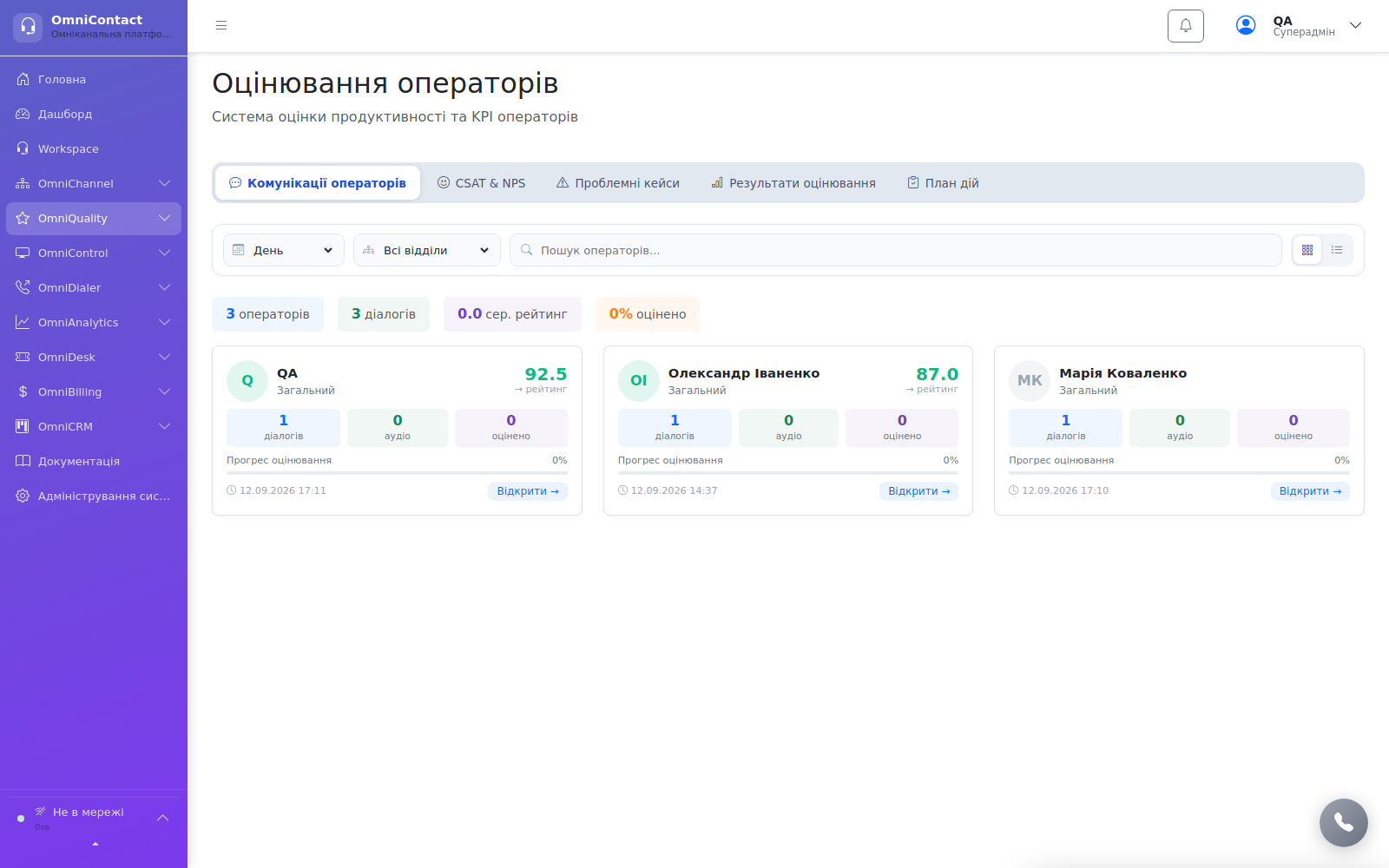Expand the Не в мережі status panel
The width and height of the screenshot is (1389, 868).
[x=162, y=818]
